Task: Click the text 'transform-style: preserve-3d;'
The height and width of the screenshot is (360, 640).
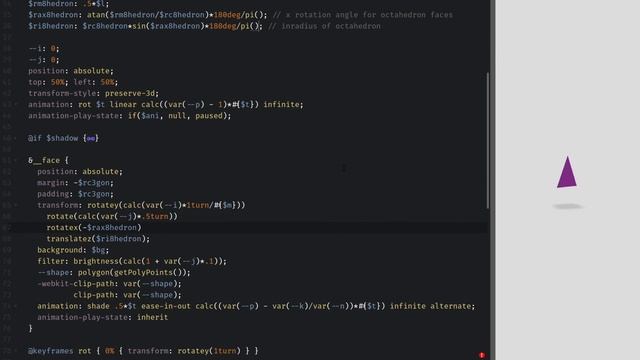Action: click(x=93, y=93)
